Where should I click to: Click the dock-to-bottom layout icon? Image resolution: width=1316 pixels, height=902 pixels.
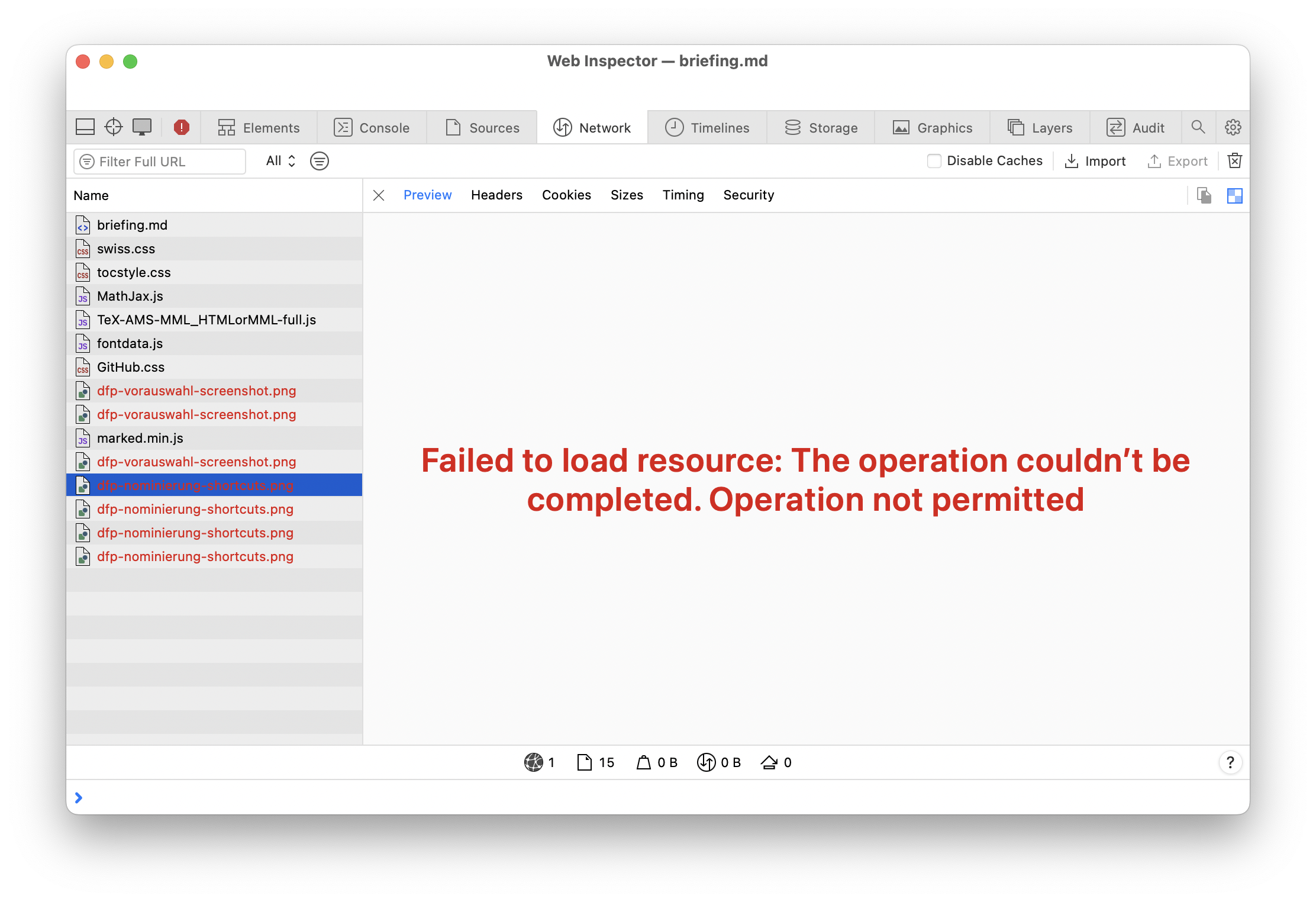(x=85, y=127)
